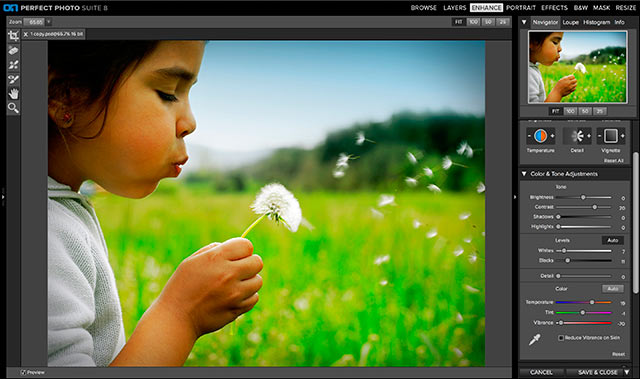Collapse the right panel with arrow
Screen dimensions: 640x379
click(x=515, y=197)
